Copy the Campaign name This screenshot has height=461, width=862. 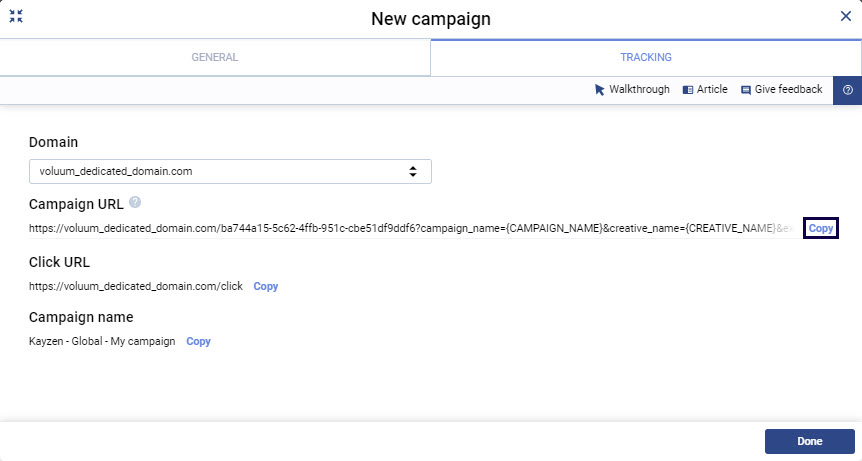pos(199,341)
